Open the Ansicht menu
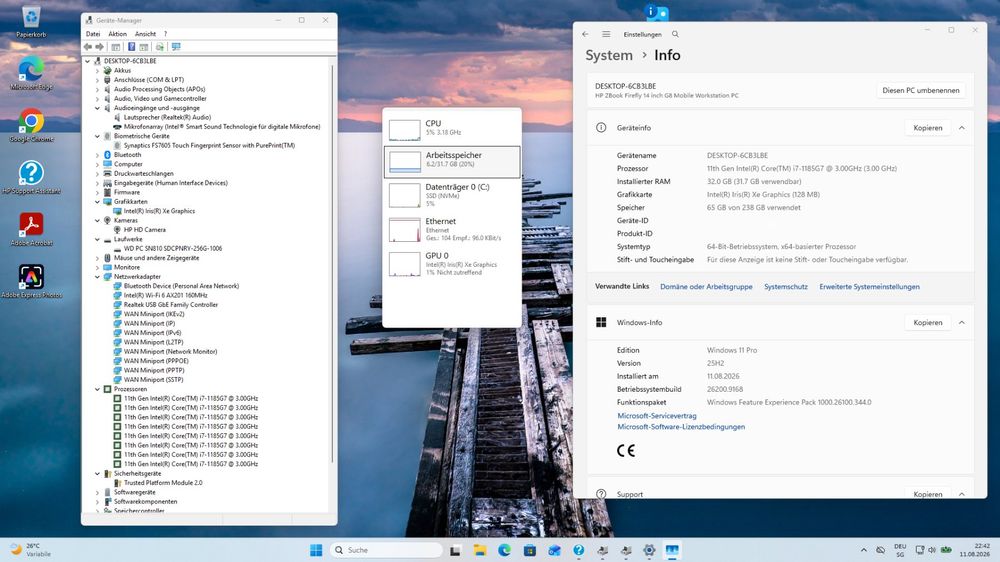 tap(145, 34)
